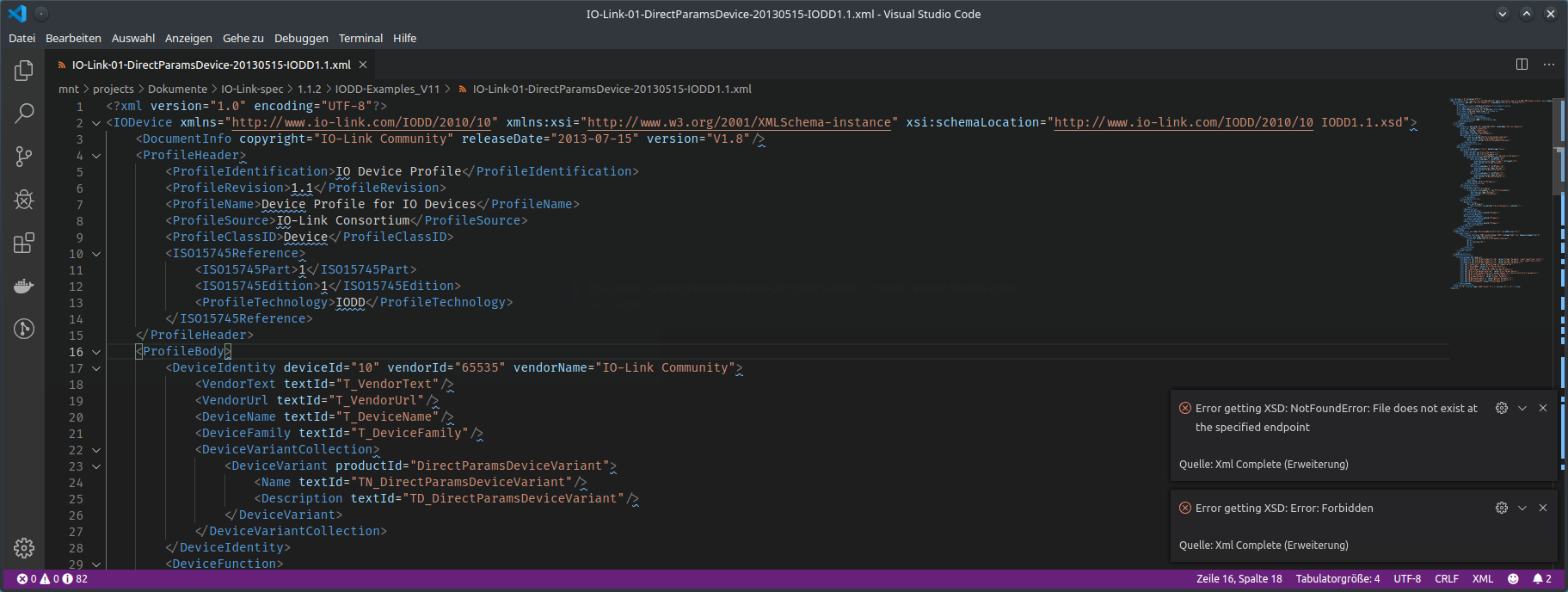Open the Manage gear in activity bar

pyautogui.click(x=24, y=548)
